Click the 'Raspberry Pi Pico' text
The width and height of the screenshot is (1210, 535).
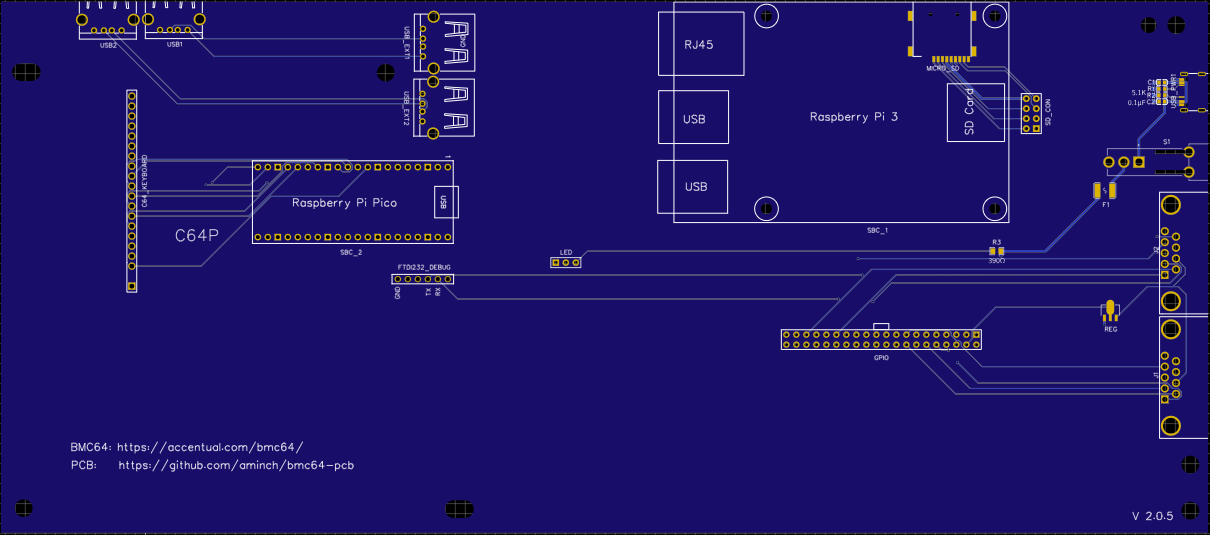(344, 203)
